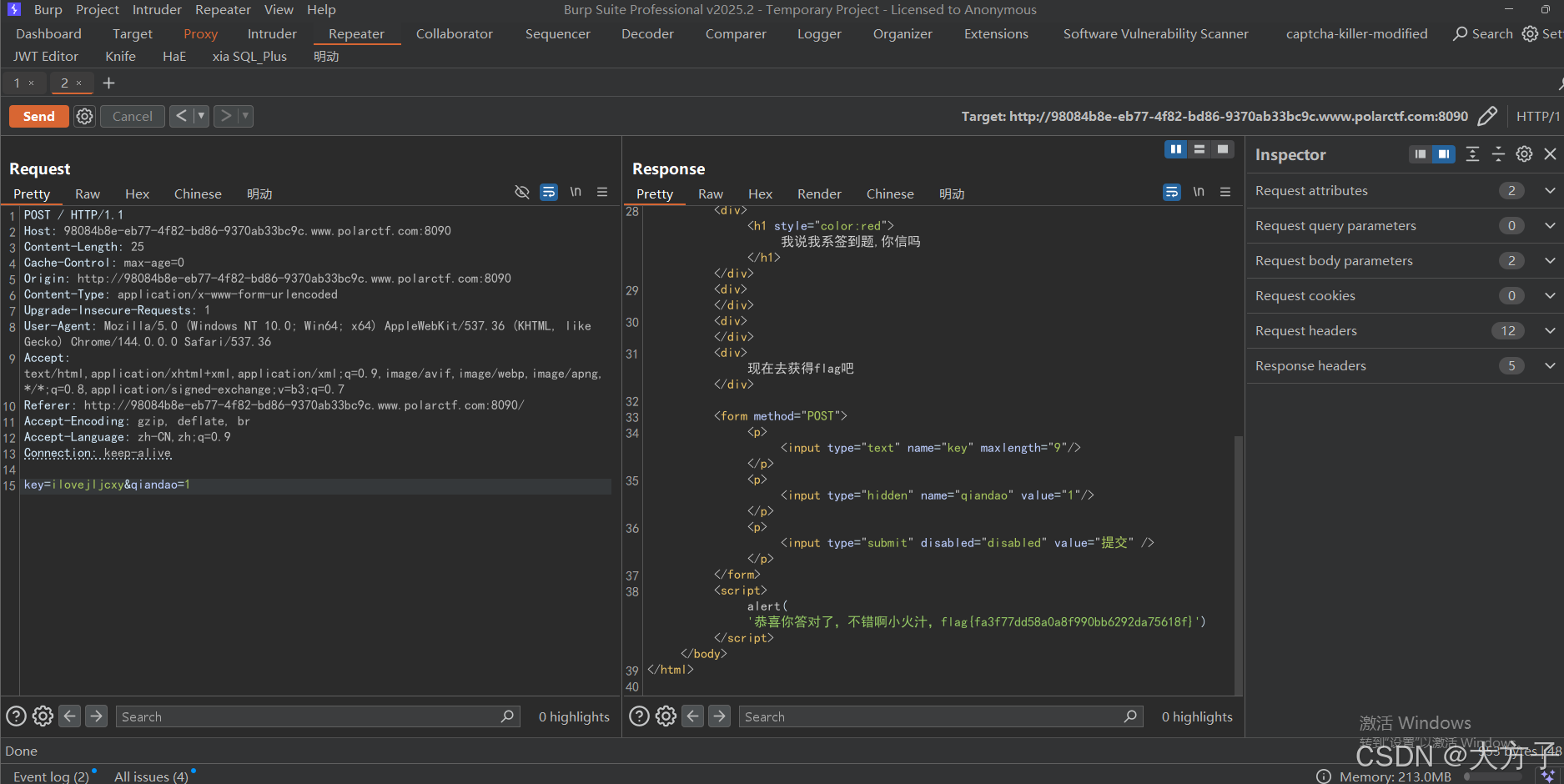Toggle \n display in Response panel
1564x784 pixels.
[x=1199, y=192]
